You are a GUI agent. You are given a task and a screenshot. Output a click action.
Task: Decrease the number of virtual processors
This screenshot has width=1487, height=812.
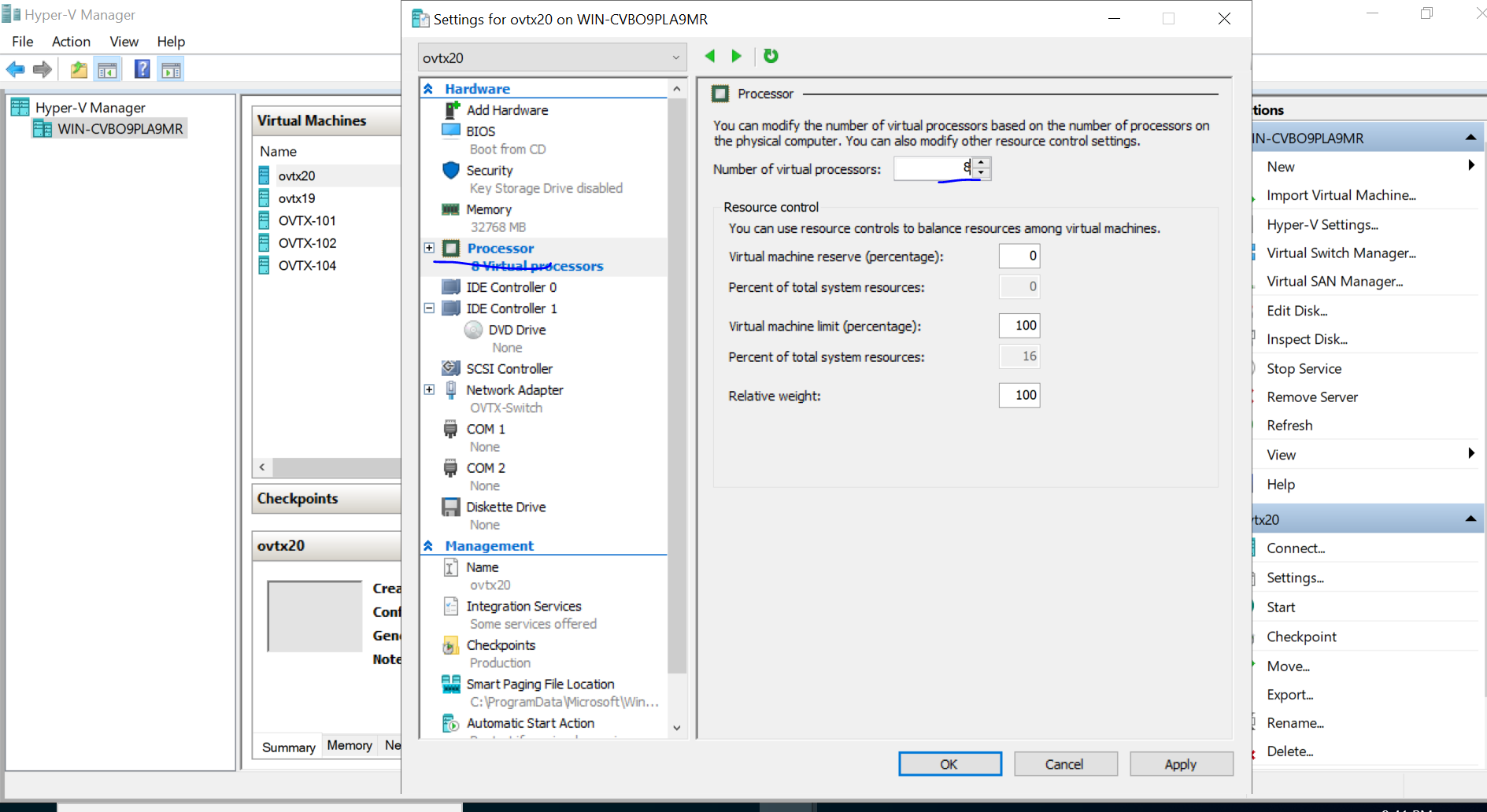(981, 174)
